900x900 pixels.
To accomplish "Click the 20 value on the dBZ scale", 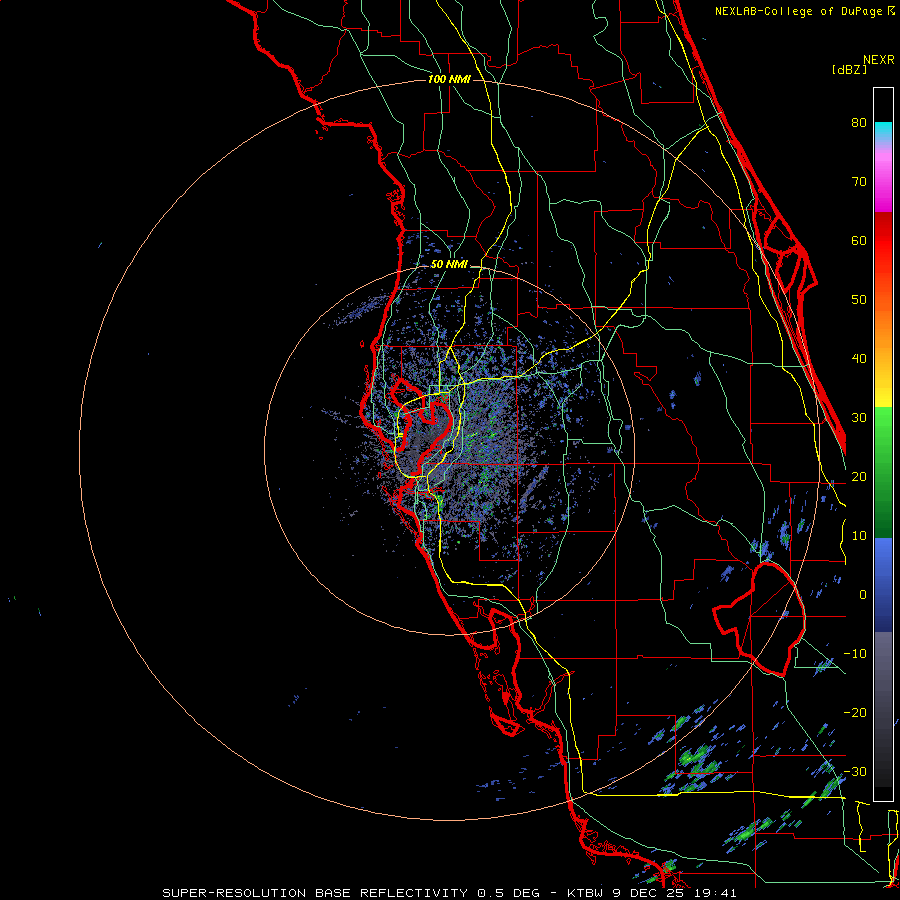I will (x=859, y=476).
